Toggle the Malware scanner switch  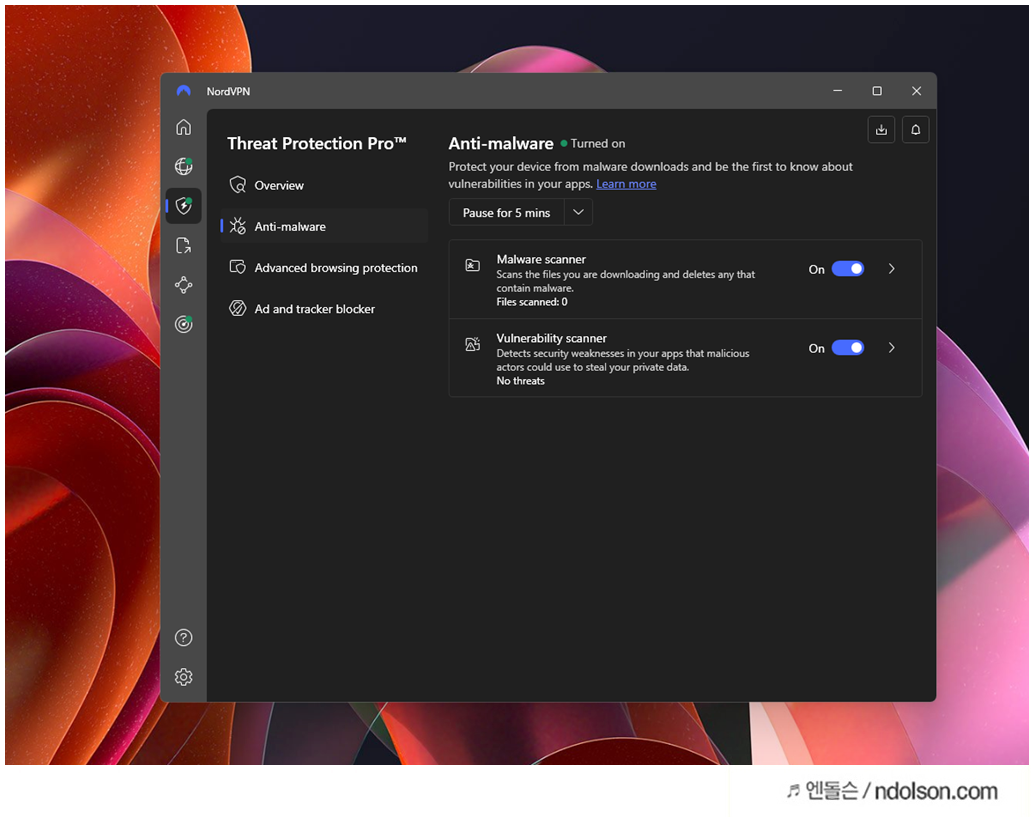click(848, 269)
